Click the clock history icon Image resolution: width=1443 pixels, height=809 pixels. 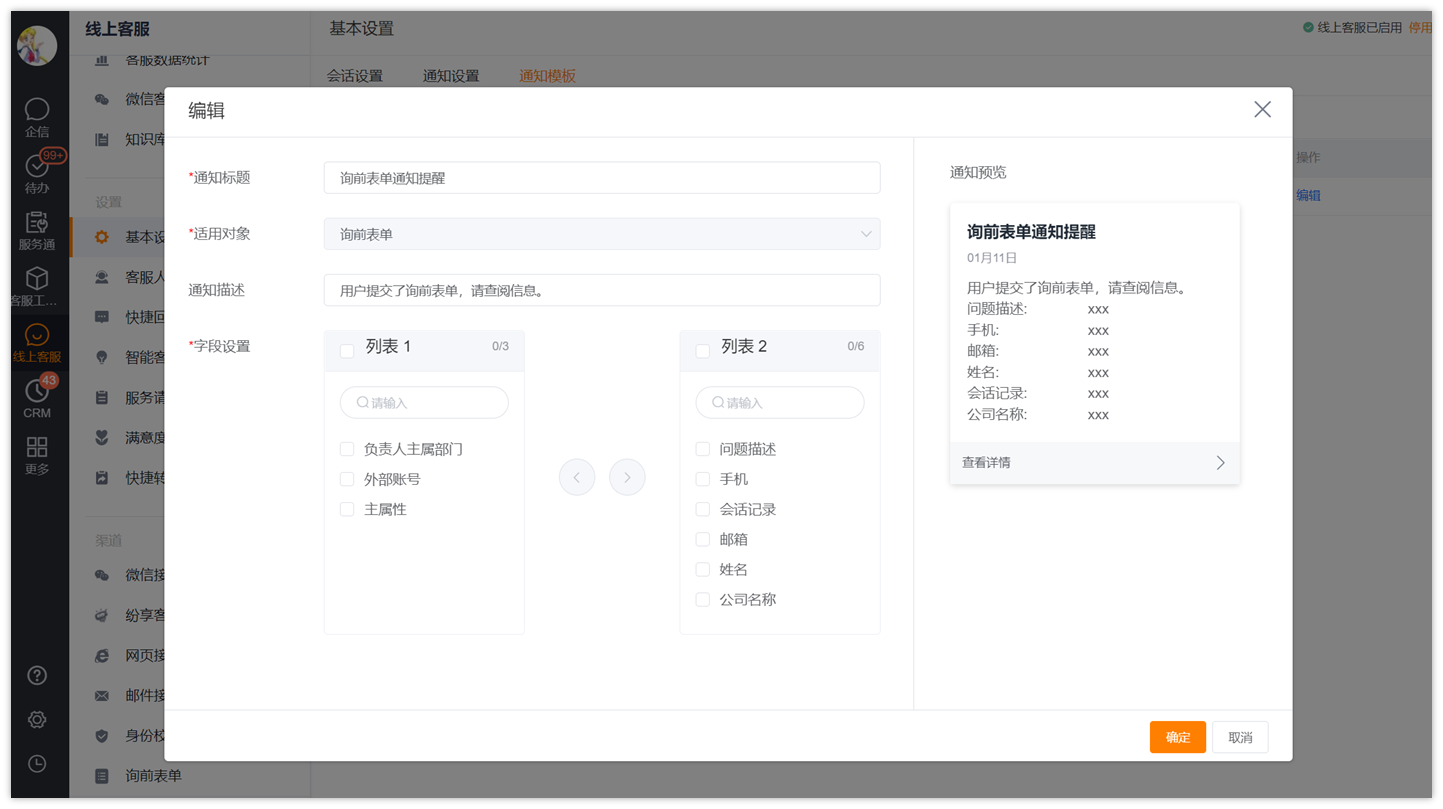click(37, 764)
